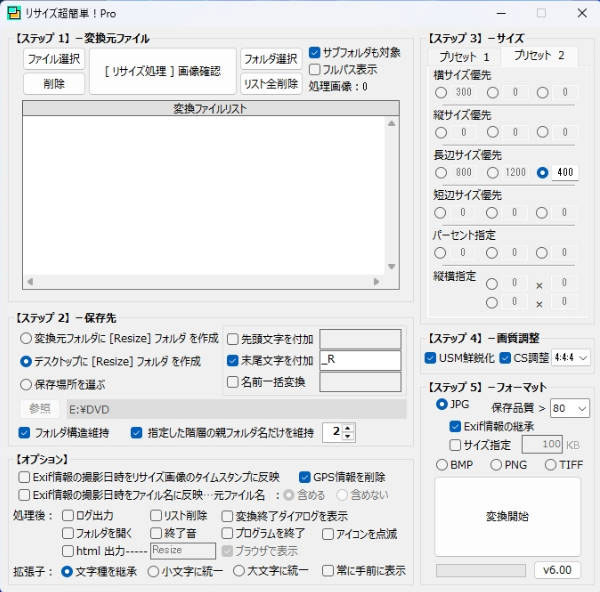The image size is (600, 592).
Task: Enable html 出力 checkbox
Action: pyautogui.click(x=68, y=551)
